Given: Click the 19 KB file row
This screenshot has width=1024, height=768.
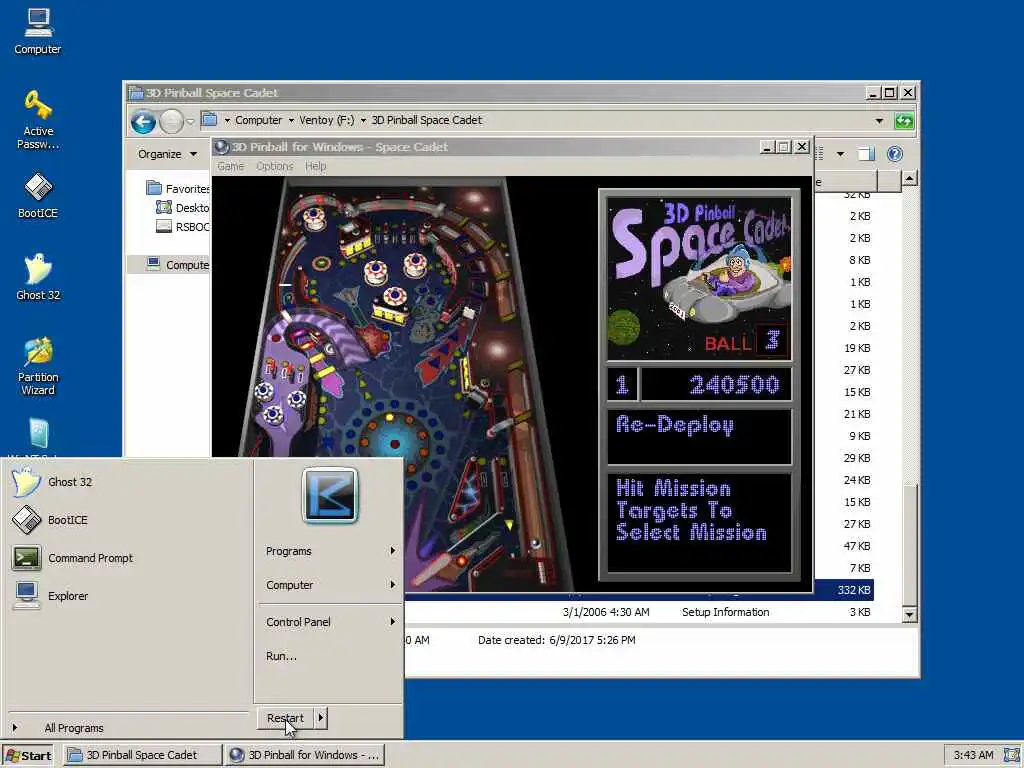Looking at the screenshot, I should pos(856,348).
